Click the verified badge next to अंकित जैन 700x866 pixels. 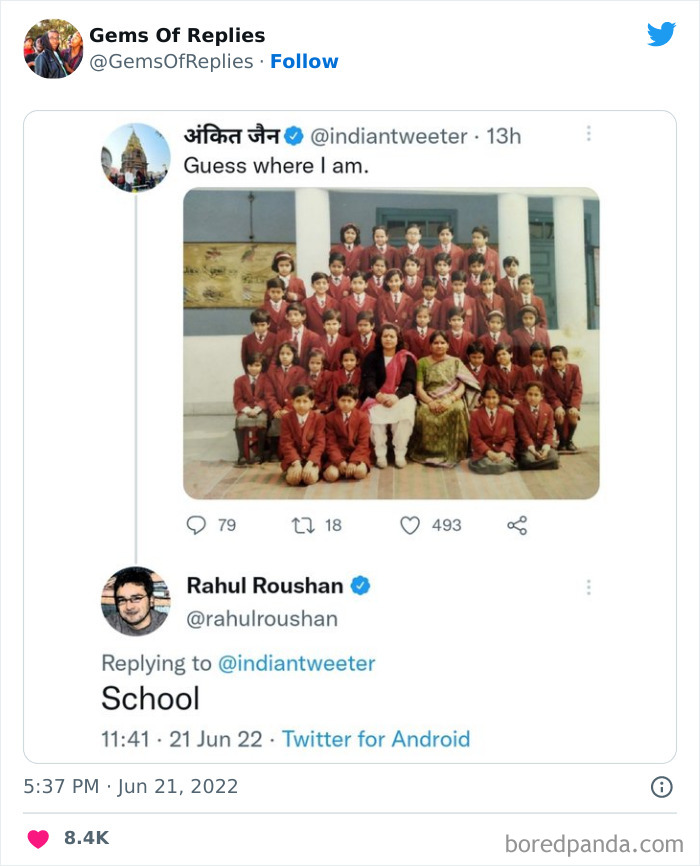point(295,136)
